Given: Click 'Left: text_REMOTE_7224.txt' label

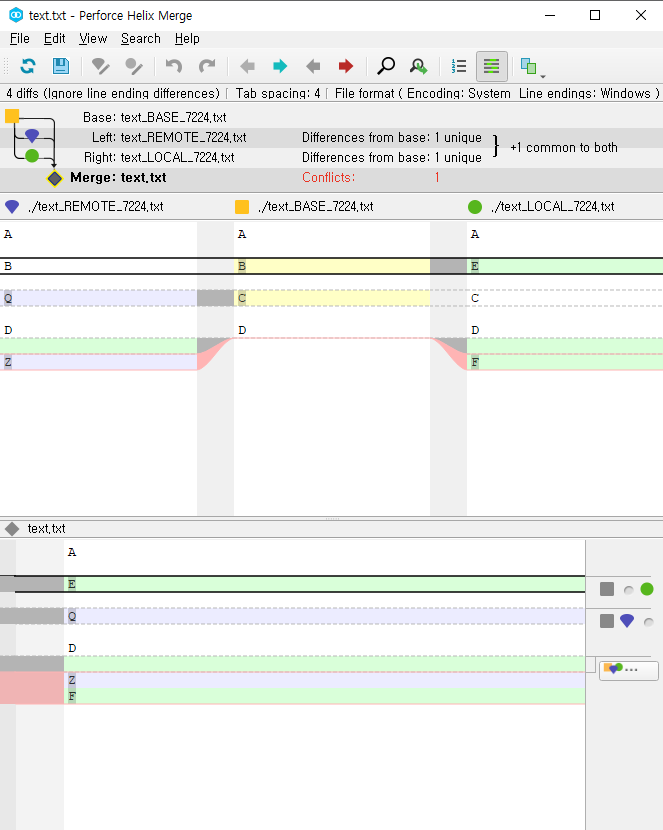Looking at the screenshot, I should (x=169, y=137).
